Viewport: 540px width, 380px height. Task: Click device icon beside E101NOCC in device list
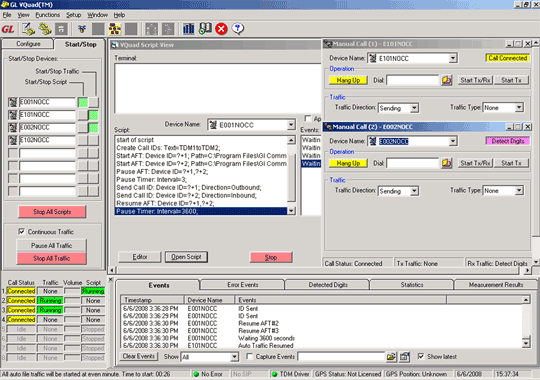(x=13, y=115)
